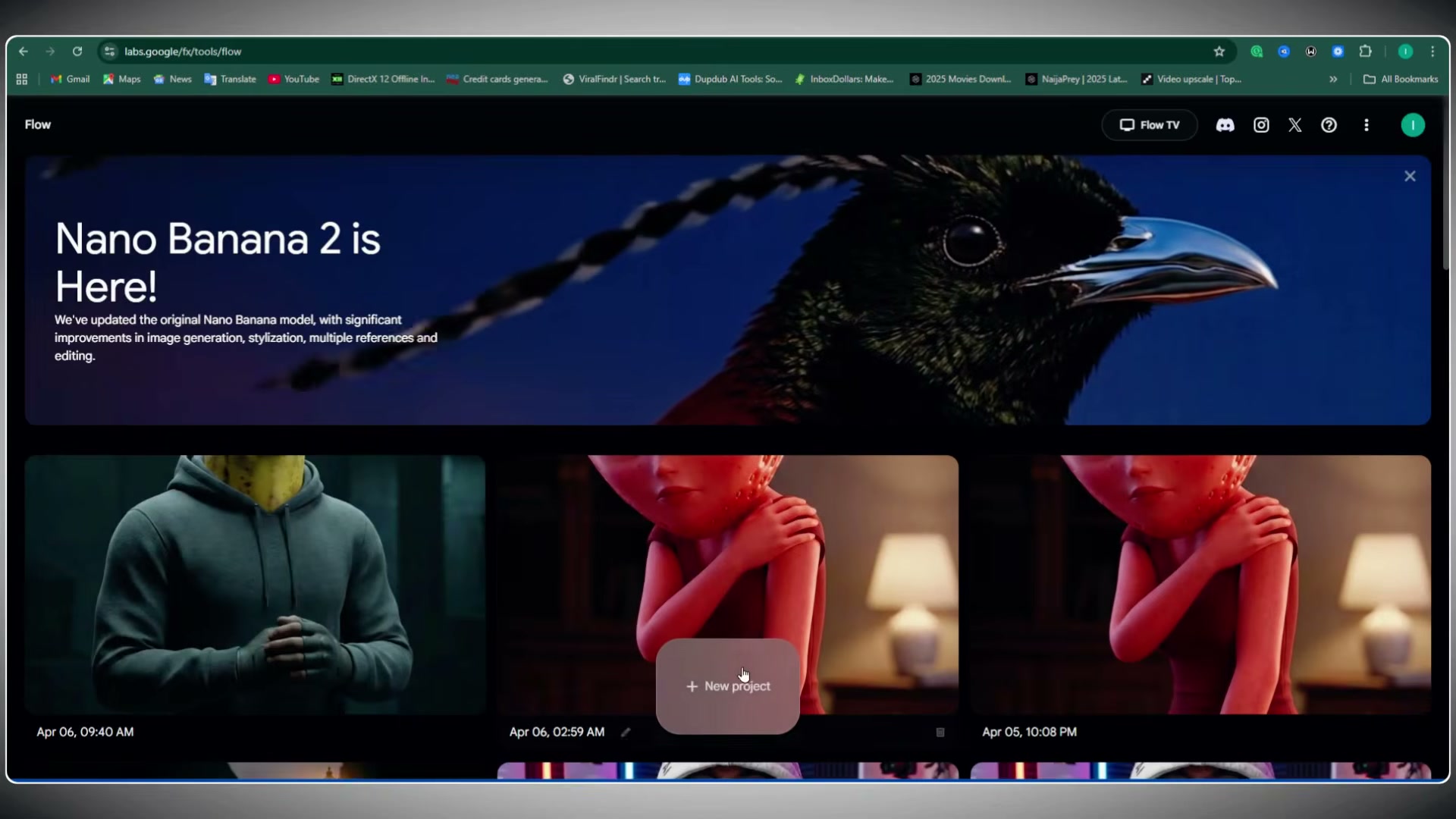Open the Dupdub AI Tools bookmark
The height and width of the screenshot is (819, 1456).
coord(730,79)
